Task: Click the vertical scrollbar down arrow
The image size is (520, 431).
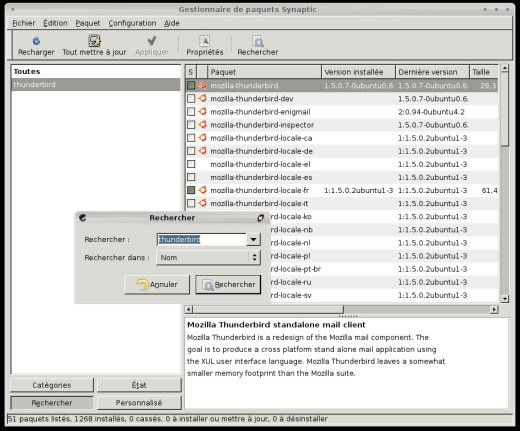Action: coord(505,299)
